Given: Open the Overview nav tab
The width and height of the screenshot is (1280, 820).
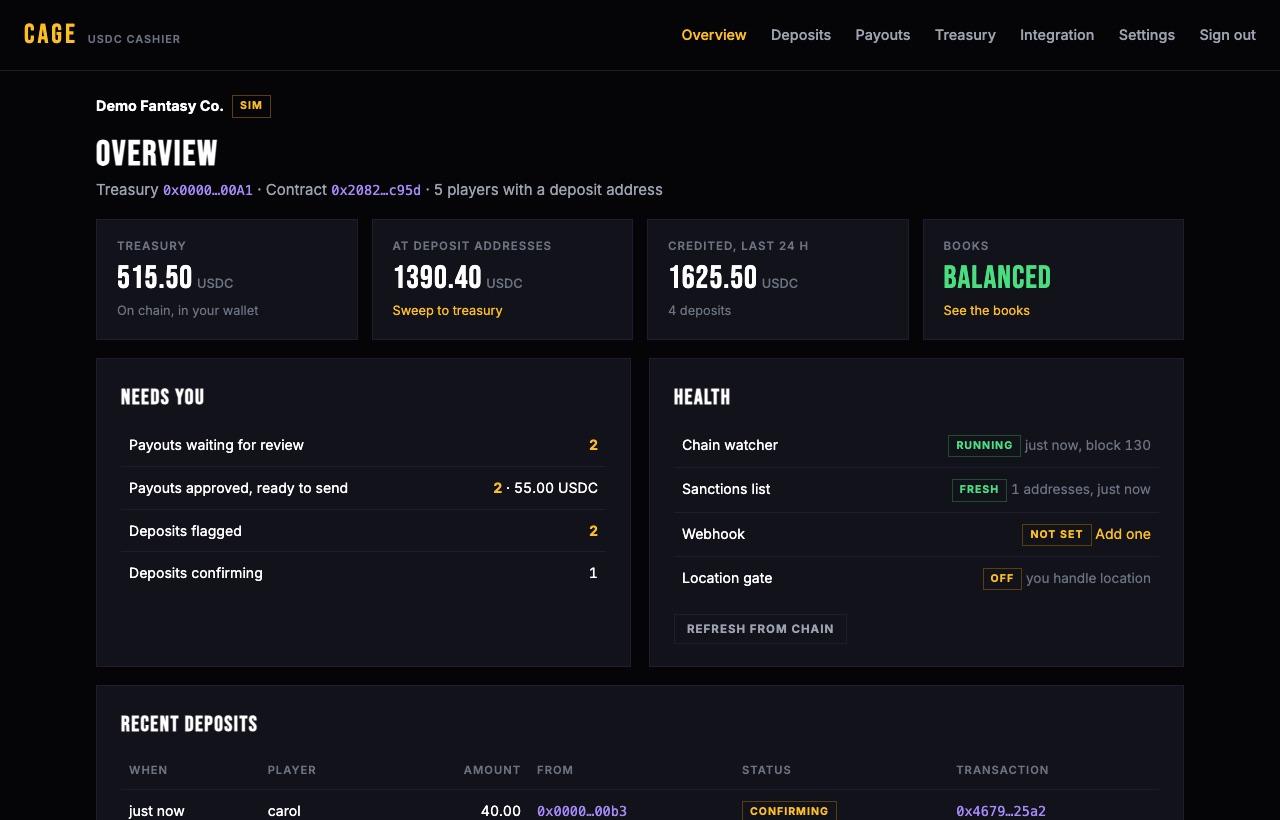Looking at the screenshot, I should click(714, 35).
